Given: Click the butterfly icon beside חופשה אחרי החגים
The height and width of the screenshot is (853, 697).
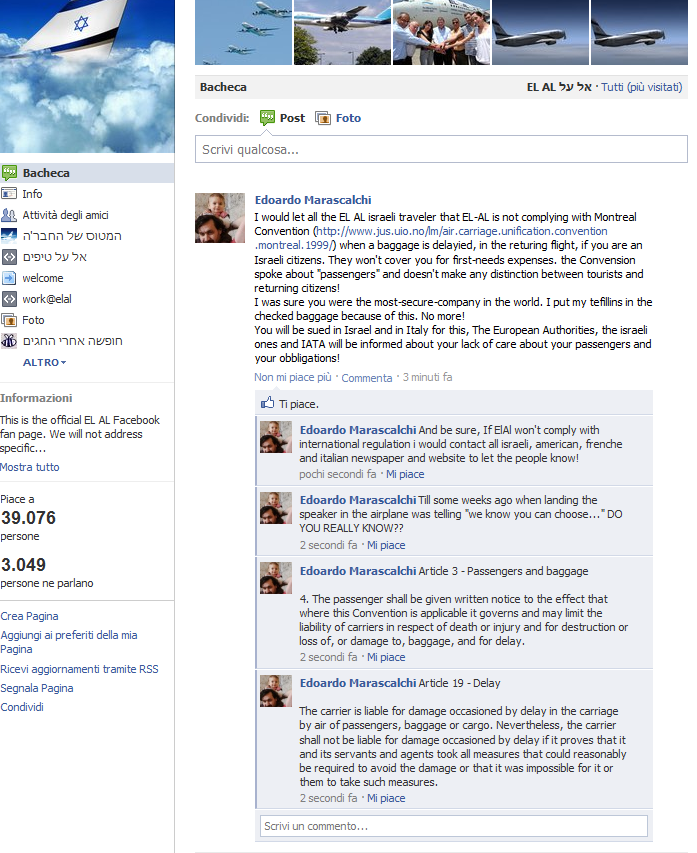Looking at the screenshot, I should click(x=9, y=341).
